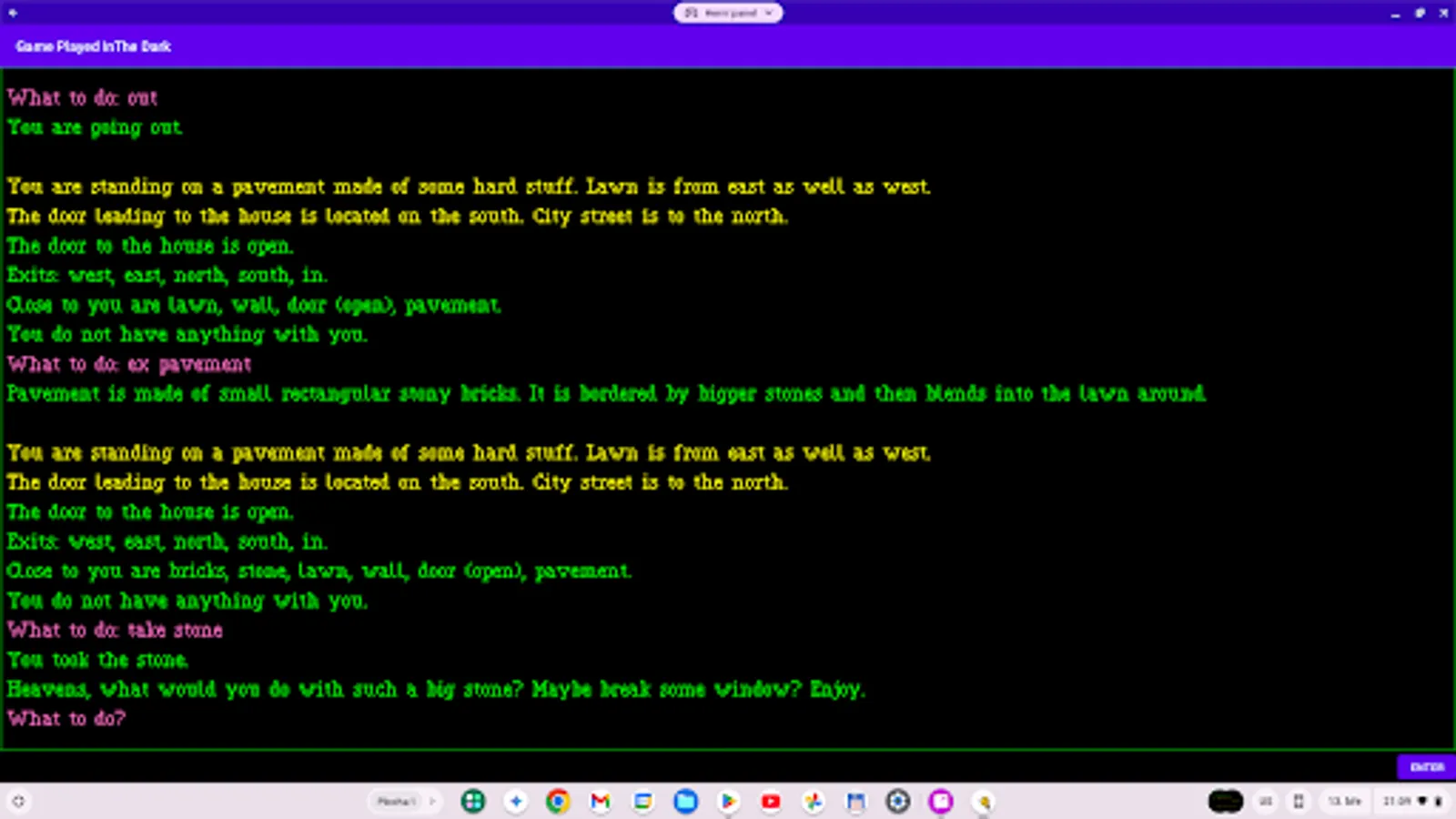The width and height of the screenshot is (1456, 819).
Task: Expand the desk switcher next to Phosha 1
Action: tap(430, 802)
